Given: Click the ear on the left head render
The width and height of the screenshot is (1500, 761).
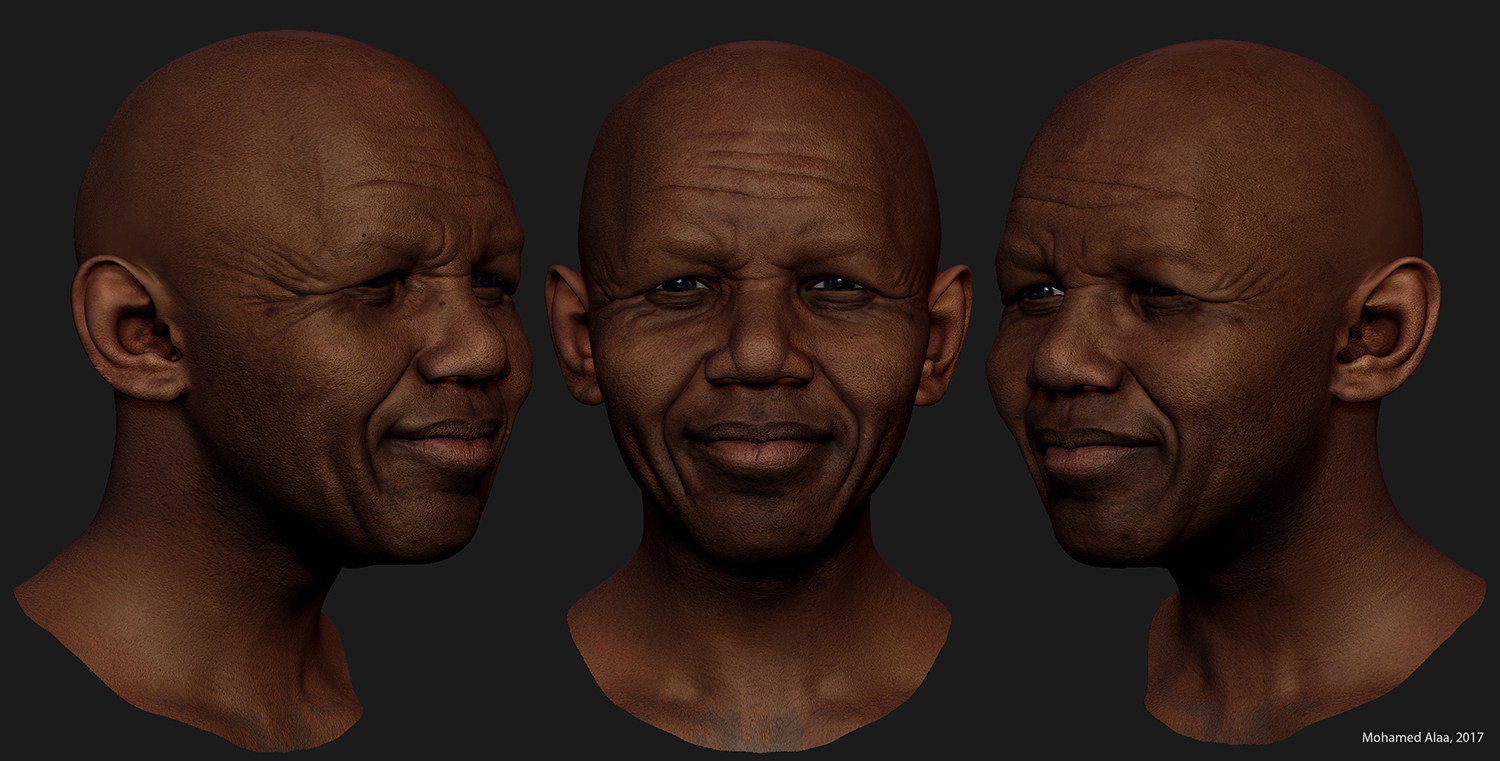Looking at the screenshot, I should (x=128, y=328).
